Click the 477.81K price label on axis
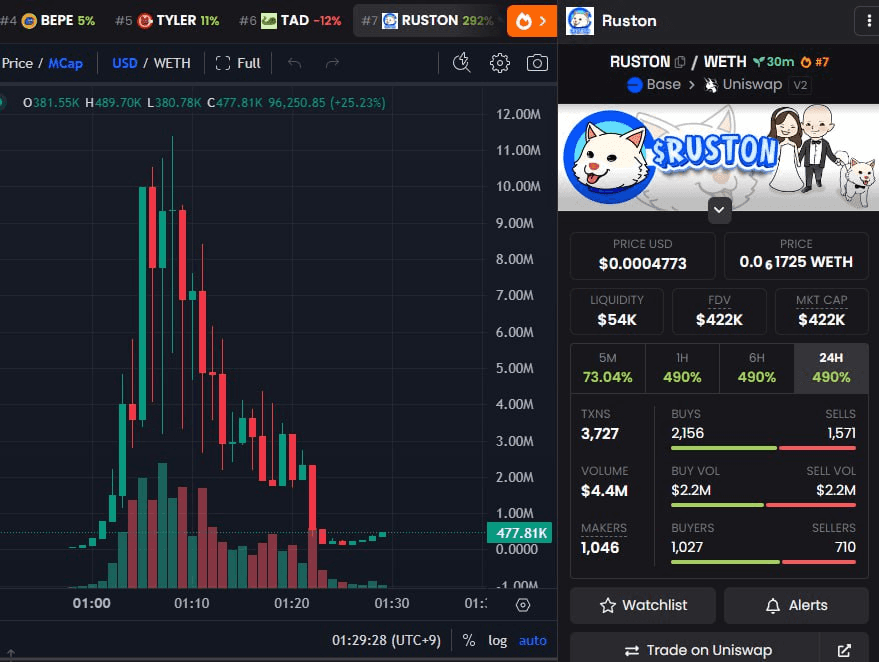Image resolution: width=879 pixels, height=662 pixels. 519,533
